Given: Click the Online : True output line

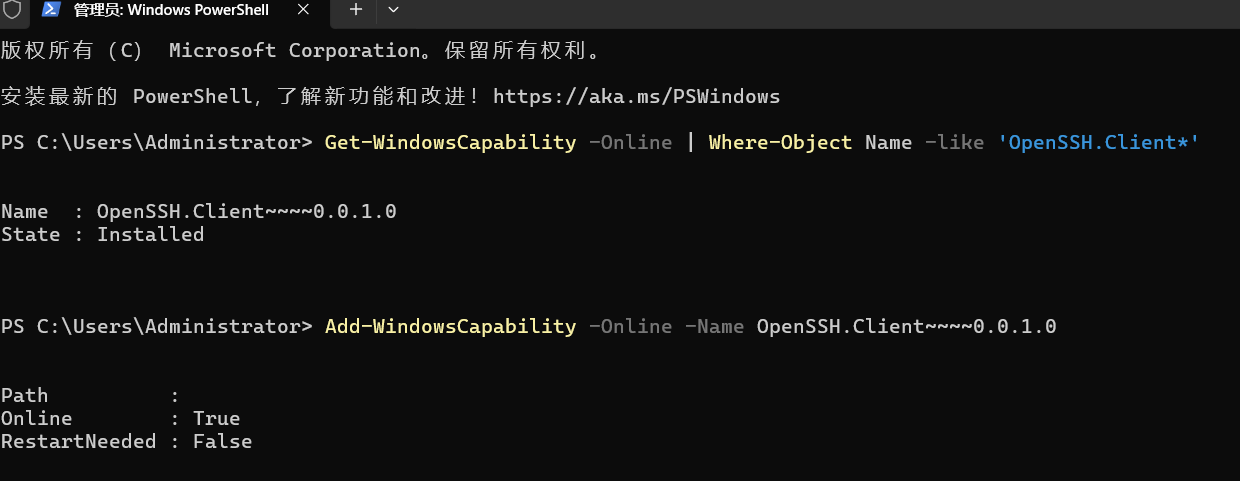Looking at the screenshot, I should [120, 419].
